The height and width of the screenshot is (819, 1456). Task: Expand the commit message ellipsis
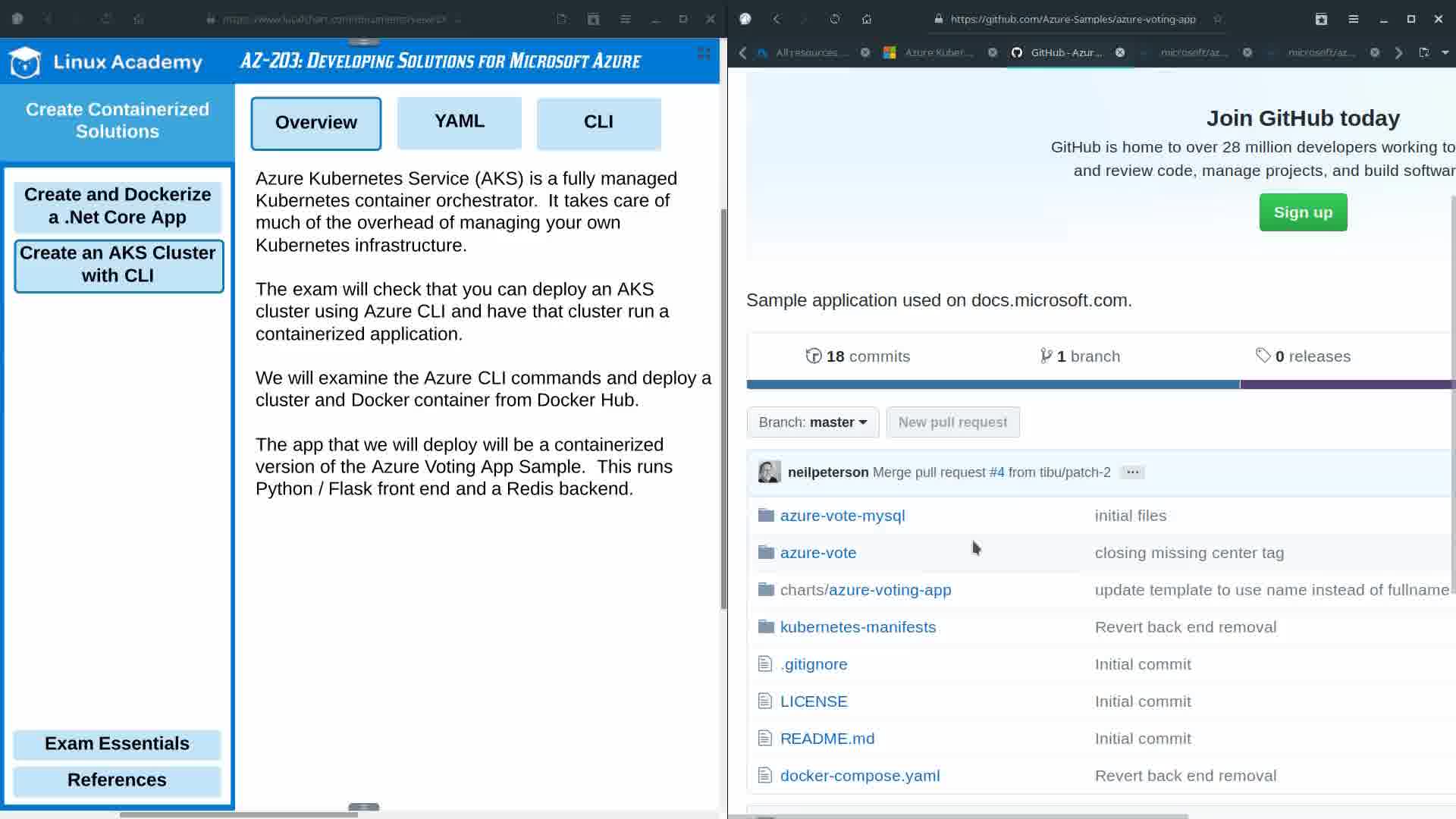1132,472
